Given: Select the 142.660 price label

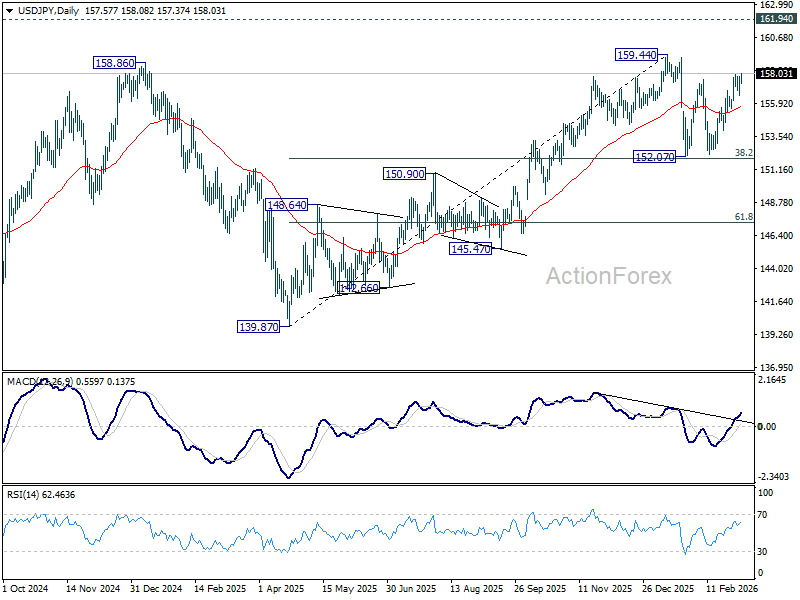Looking at the screenshot, I should 359,288.
